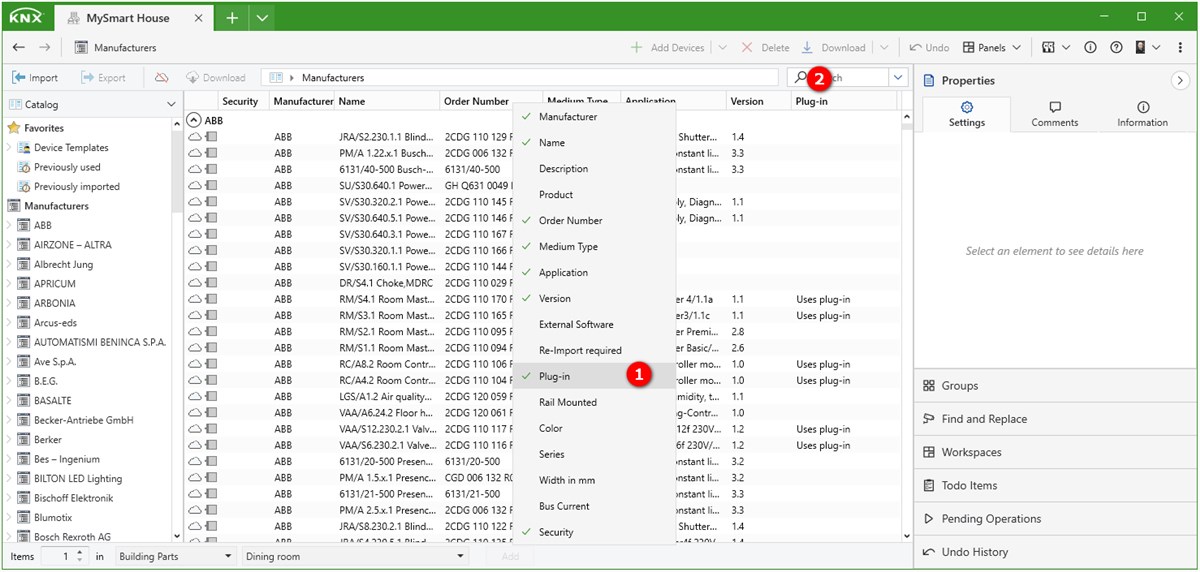Click cloud icon on JRA/S2.230.1.1 row
This screenshot has width=1200, height=572.
(x=195, y=137)
